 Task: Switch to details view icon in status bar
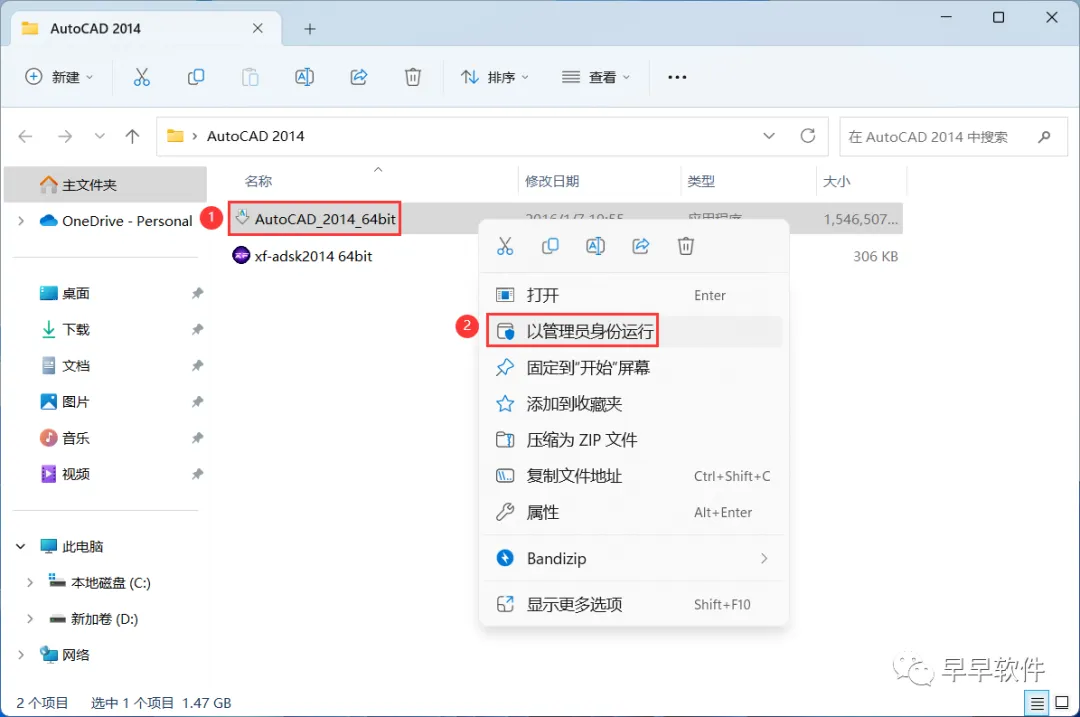point(1037,703)
